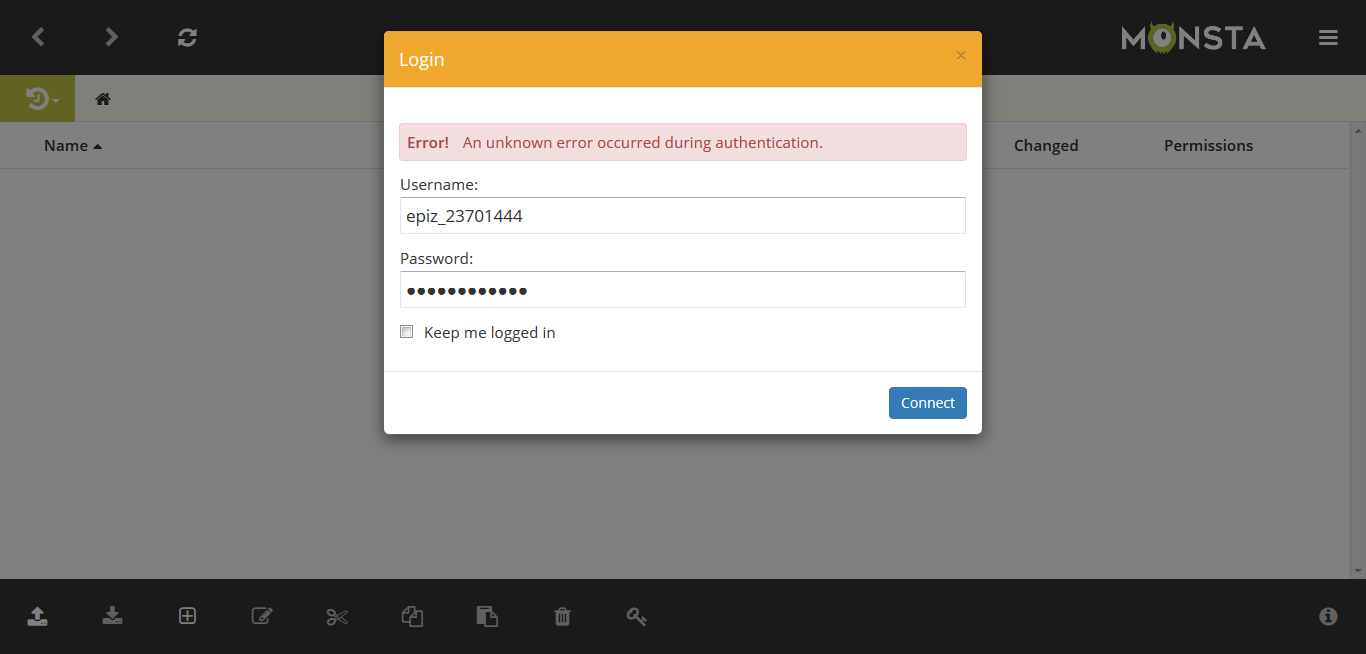The width and height of the screenshot is (1366, 654).
Task: Enable the Keep me logged in checkbox
Action: [407, 332]
